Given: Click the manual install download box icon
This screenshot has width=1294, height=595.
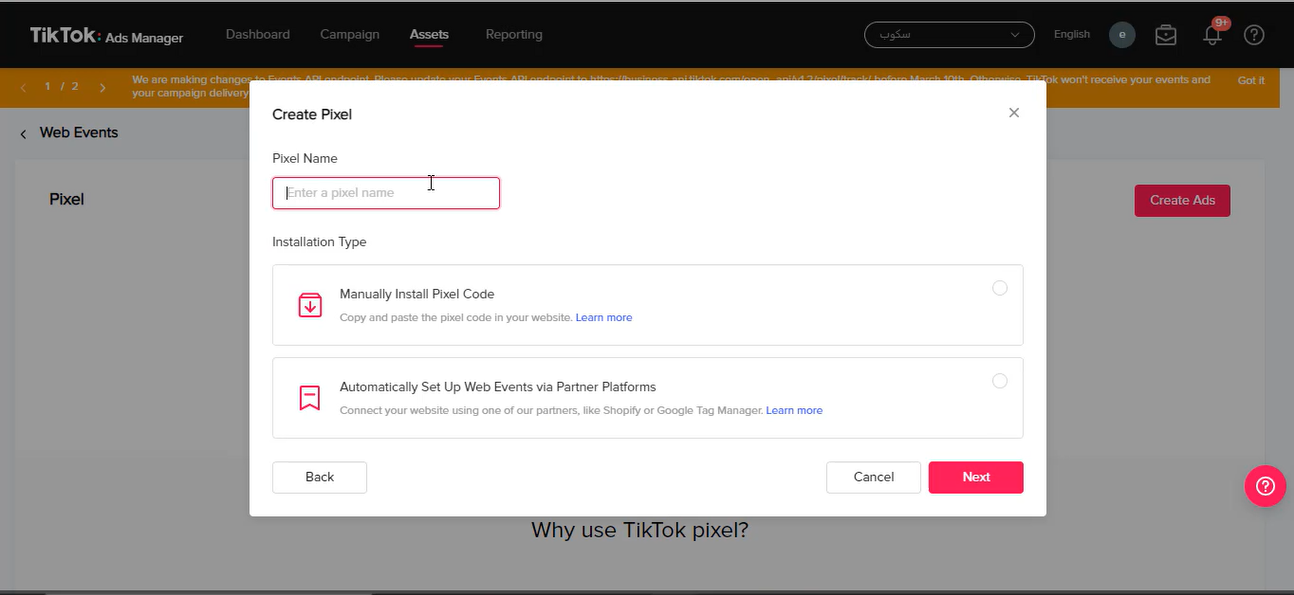Looking at the screenshot, I should coord(310,305).
